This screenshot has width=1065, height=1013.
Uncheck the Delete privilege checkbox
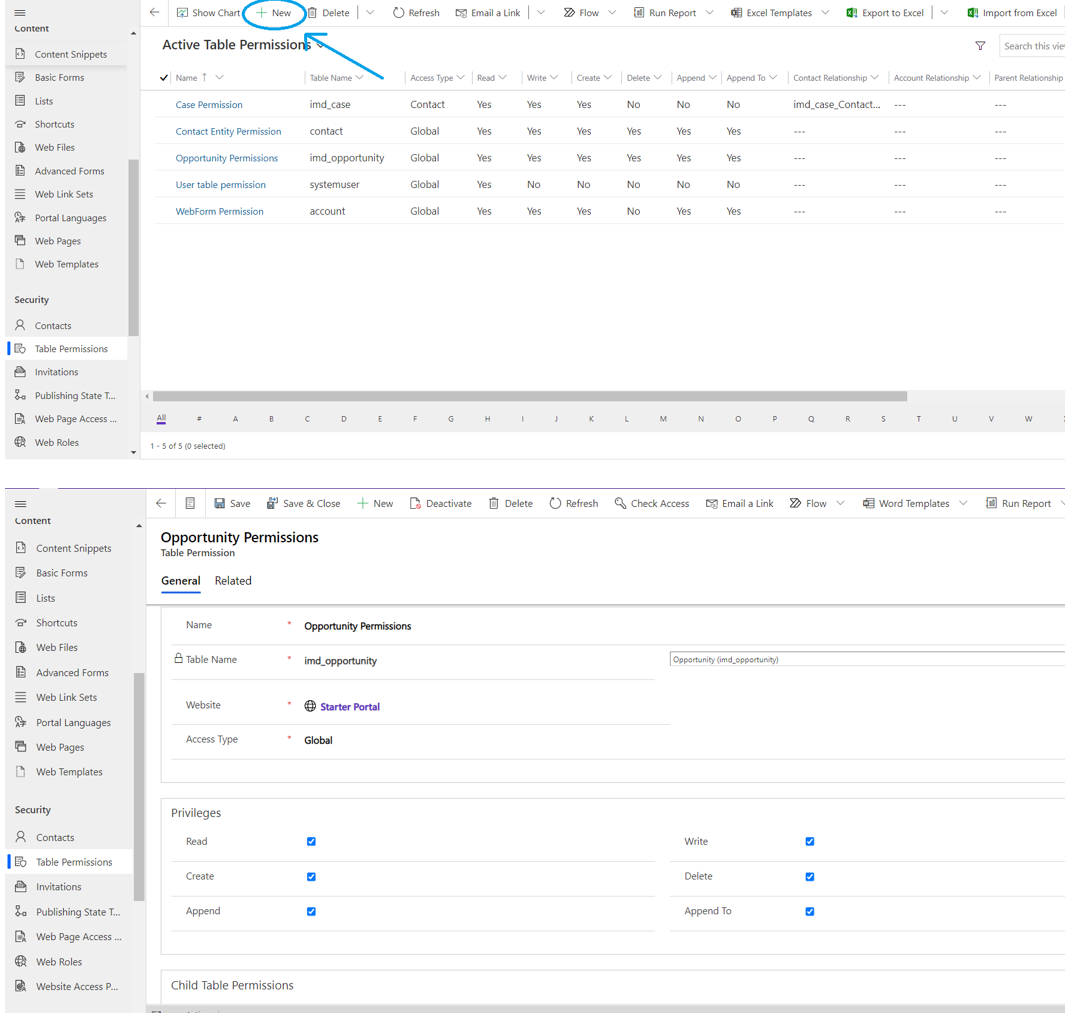coord(809,876)
